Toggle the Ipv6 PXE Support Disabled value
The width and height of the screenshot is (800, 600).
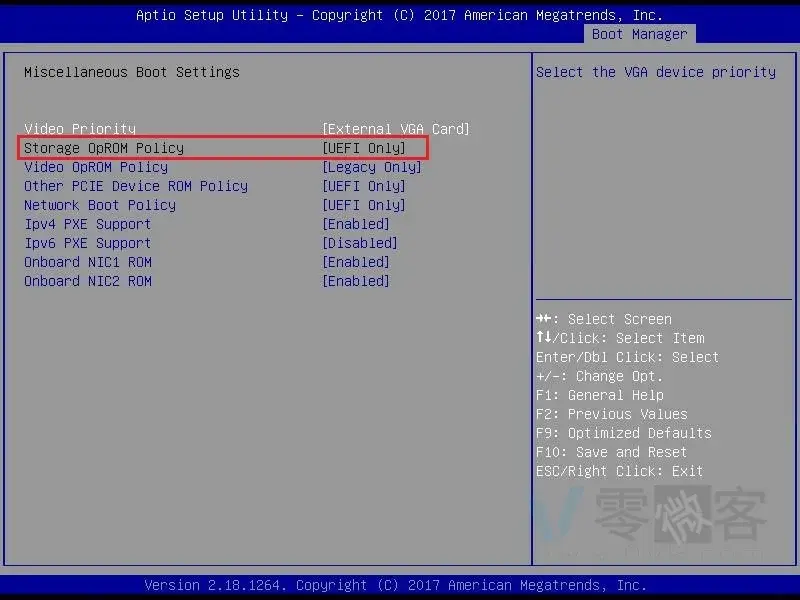pyautogui.click(x=359, y=243)
